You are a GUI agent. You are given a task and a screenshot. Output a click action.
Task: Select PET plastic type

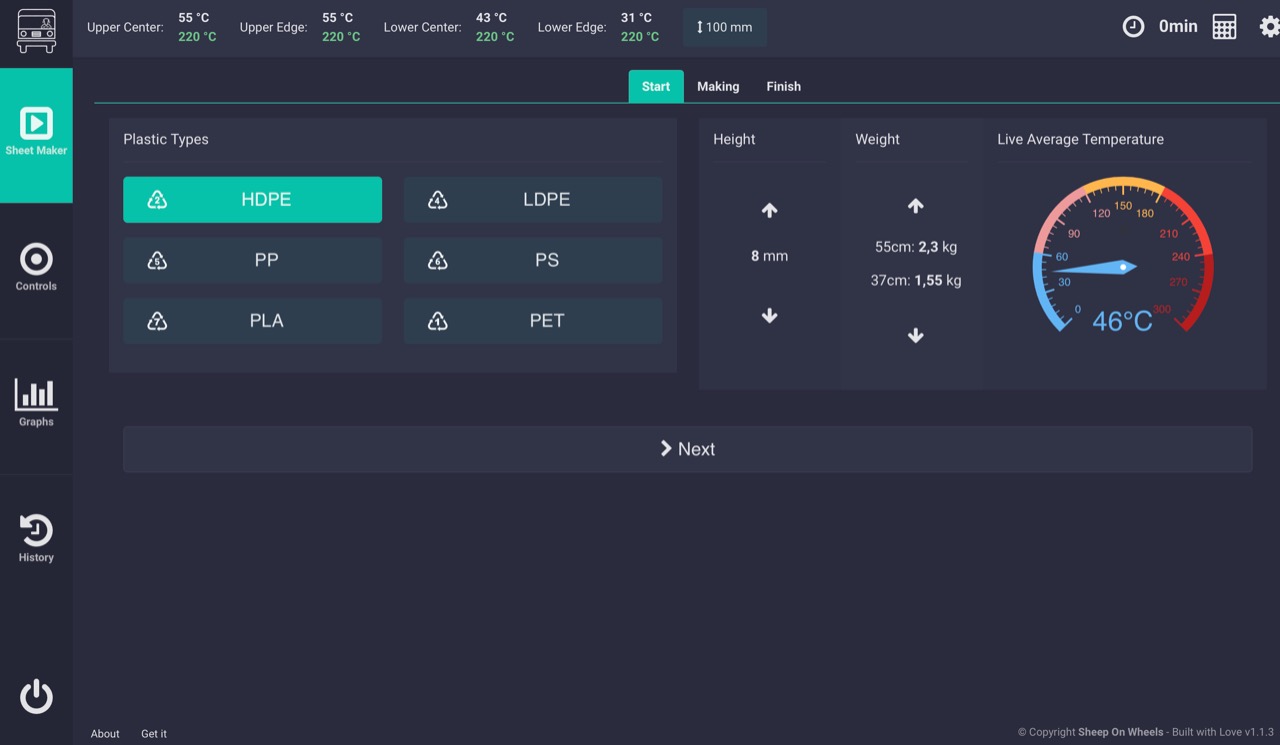click(x=533, y=321)
